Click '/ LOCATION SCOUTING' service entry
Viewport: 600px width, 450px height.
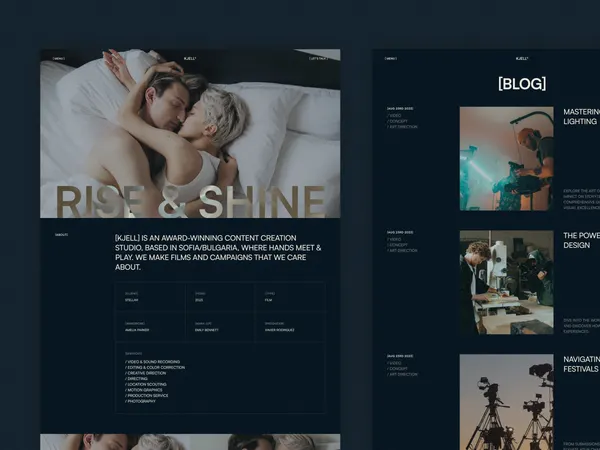(x=146, y=384)
